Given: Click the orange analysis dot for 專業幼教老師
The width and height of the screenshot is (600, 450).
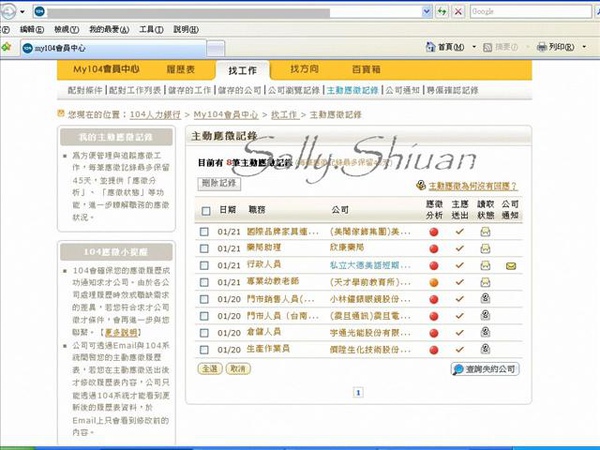Looking at the screenshot, I should pyautogui.click(x=434, y=282).
